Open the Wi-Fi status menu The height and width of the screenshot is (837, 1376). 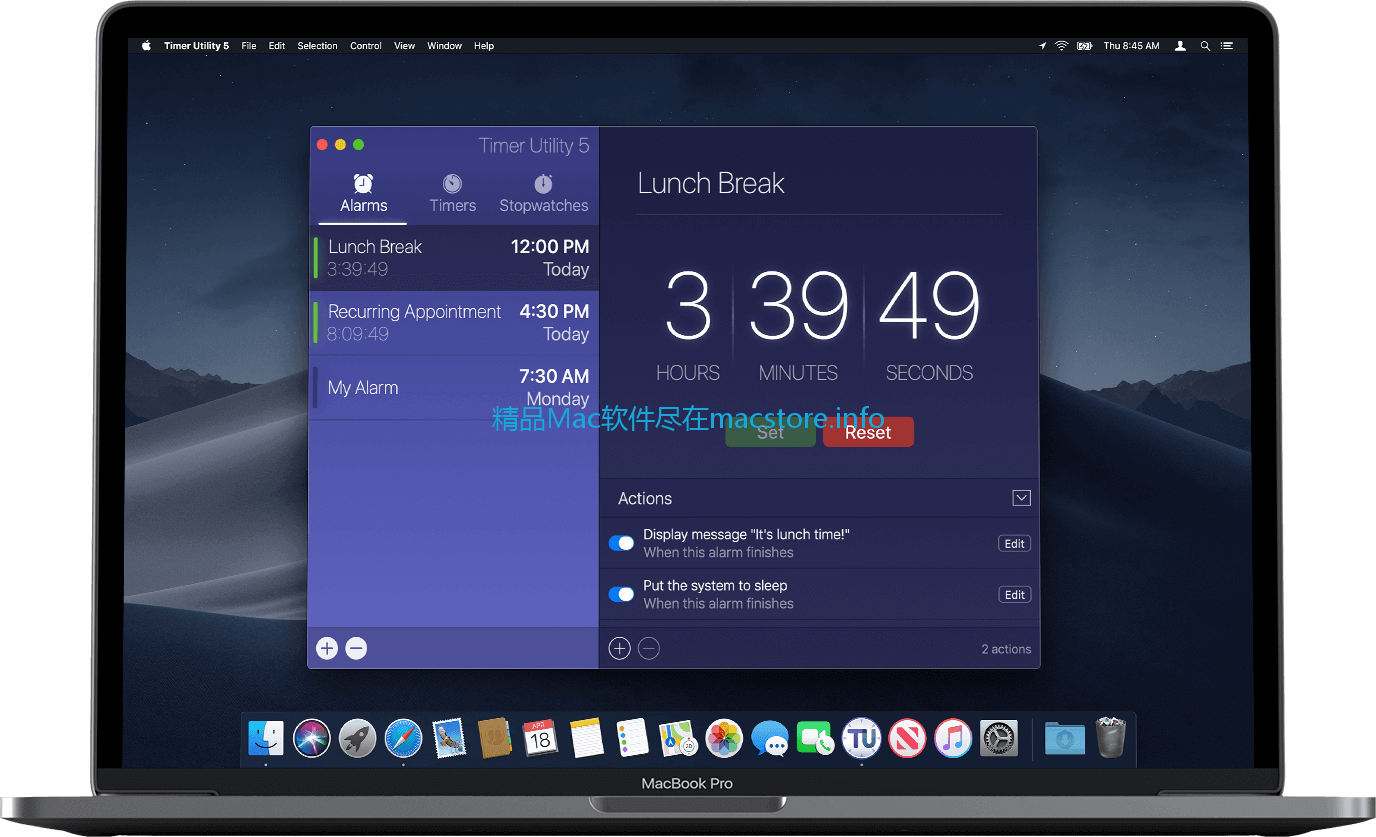pos(1061,46)
